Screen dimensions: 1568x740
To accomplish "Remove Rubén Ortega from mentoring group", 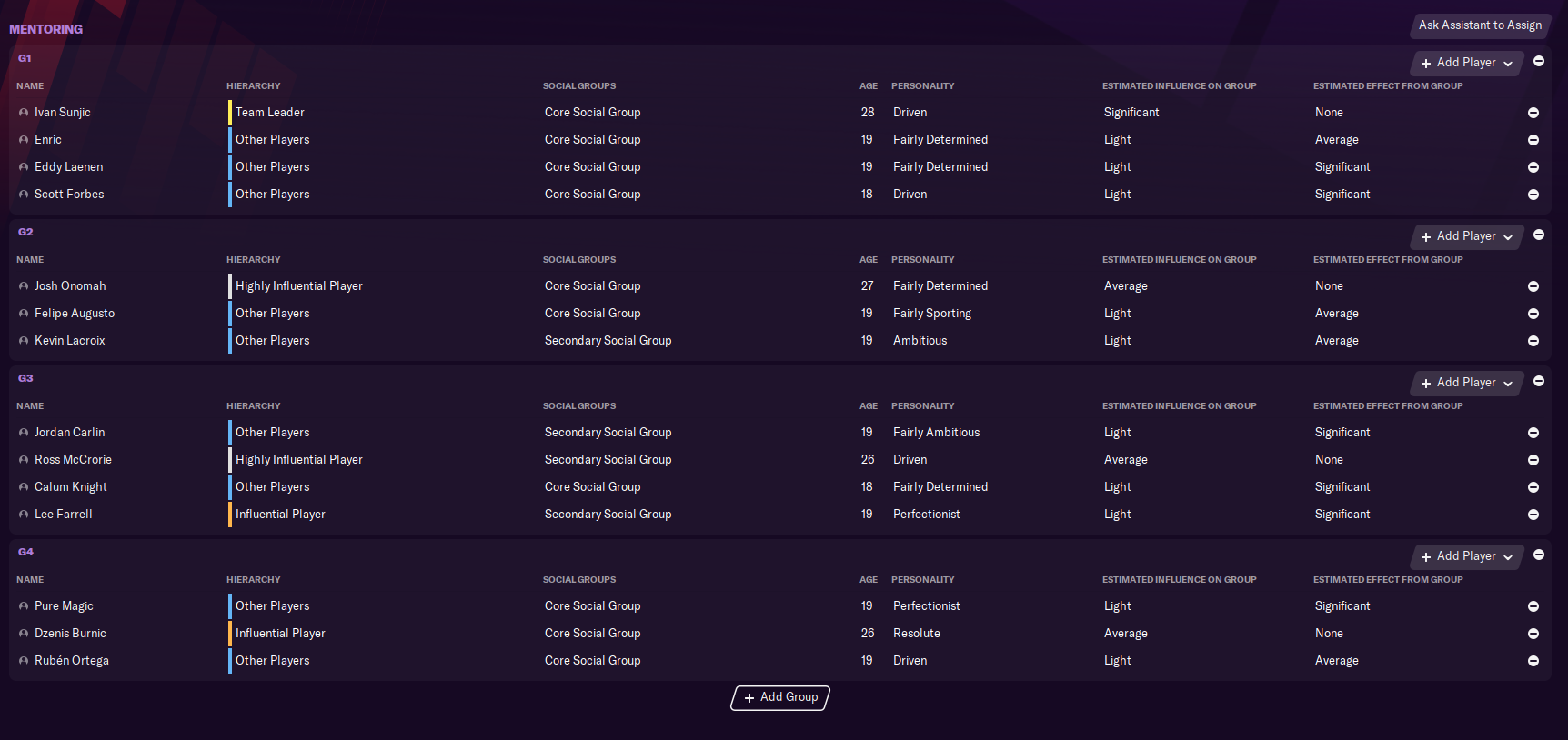I will point(1533,661).
